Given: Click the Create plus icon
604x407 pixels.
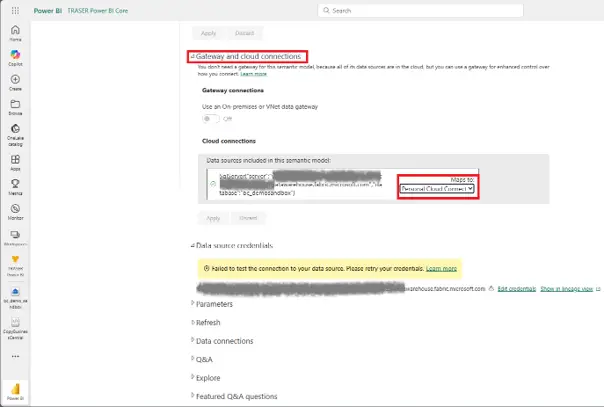Looking at the screenshot, I should pyautogui.click(x=15, y=79).
